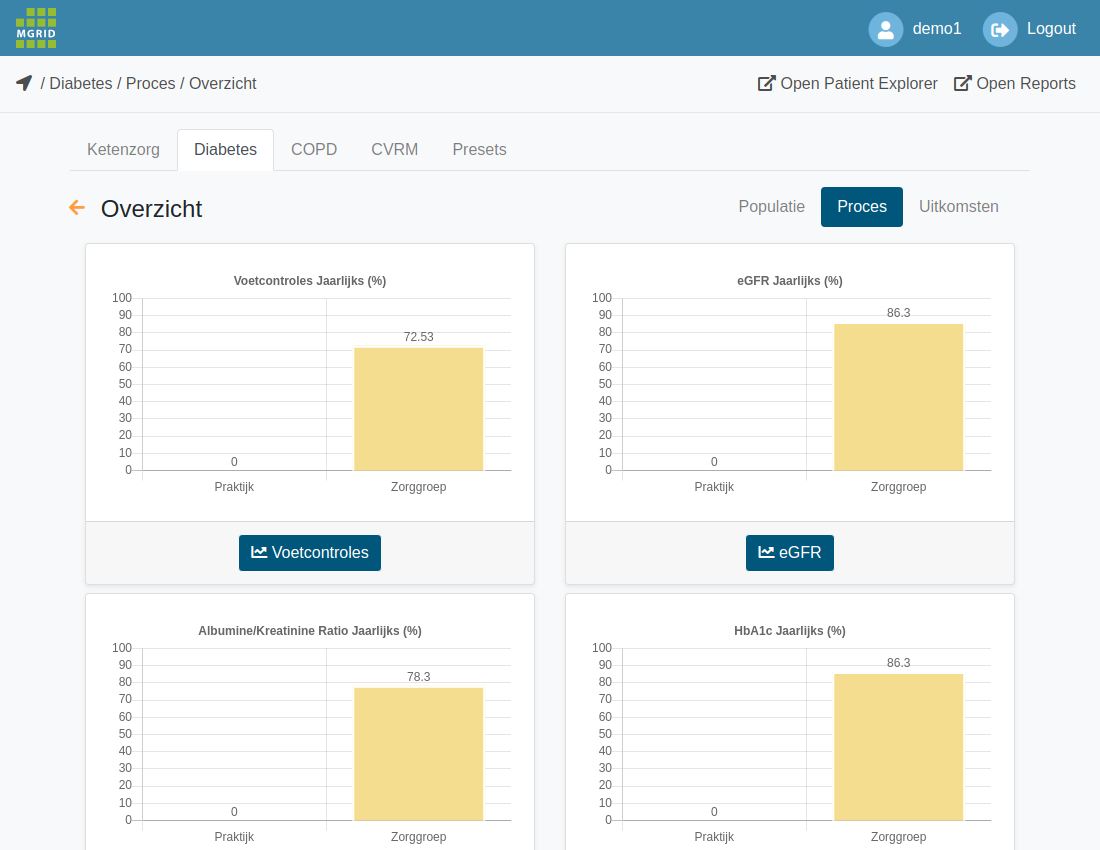Click the Voetcontroles Jaarlijks (%) chart title
Viewport: 1100px width, 850px height.
click(x=309, y=281)
